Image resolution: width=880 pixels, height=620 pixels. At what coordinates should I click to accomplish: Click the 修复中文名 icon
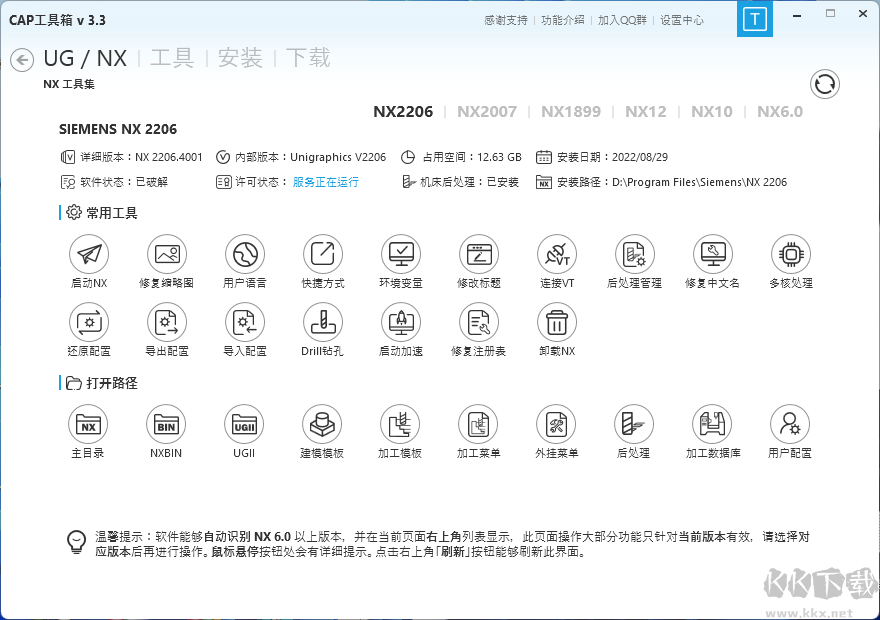(713, 254)
